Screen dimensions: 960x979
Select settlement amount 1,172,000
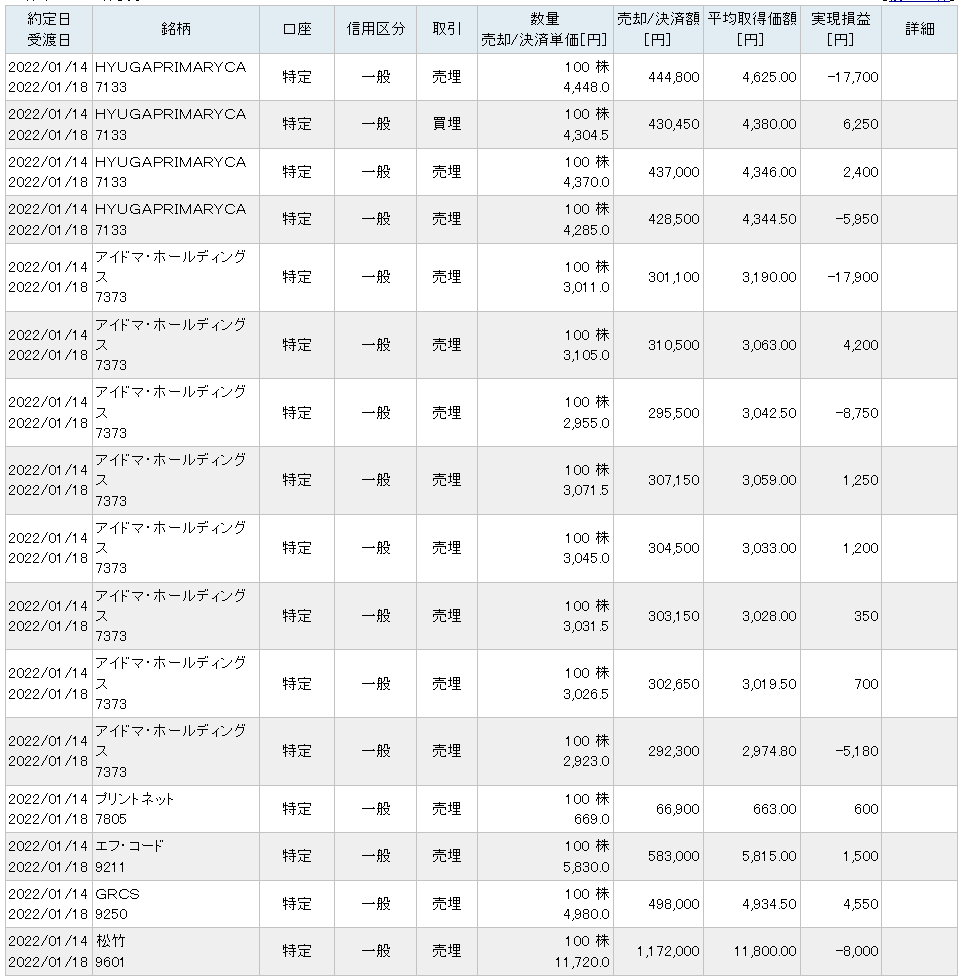[x=668, y=952]
